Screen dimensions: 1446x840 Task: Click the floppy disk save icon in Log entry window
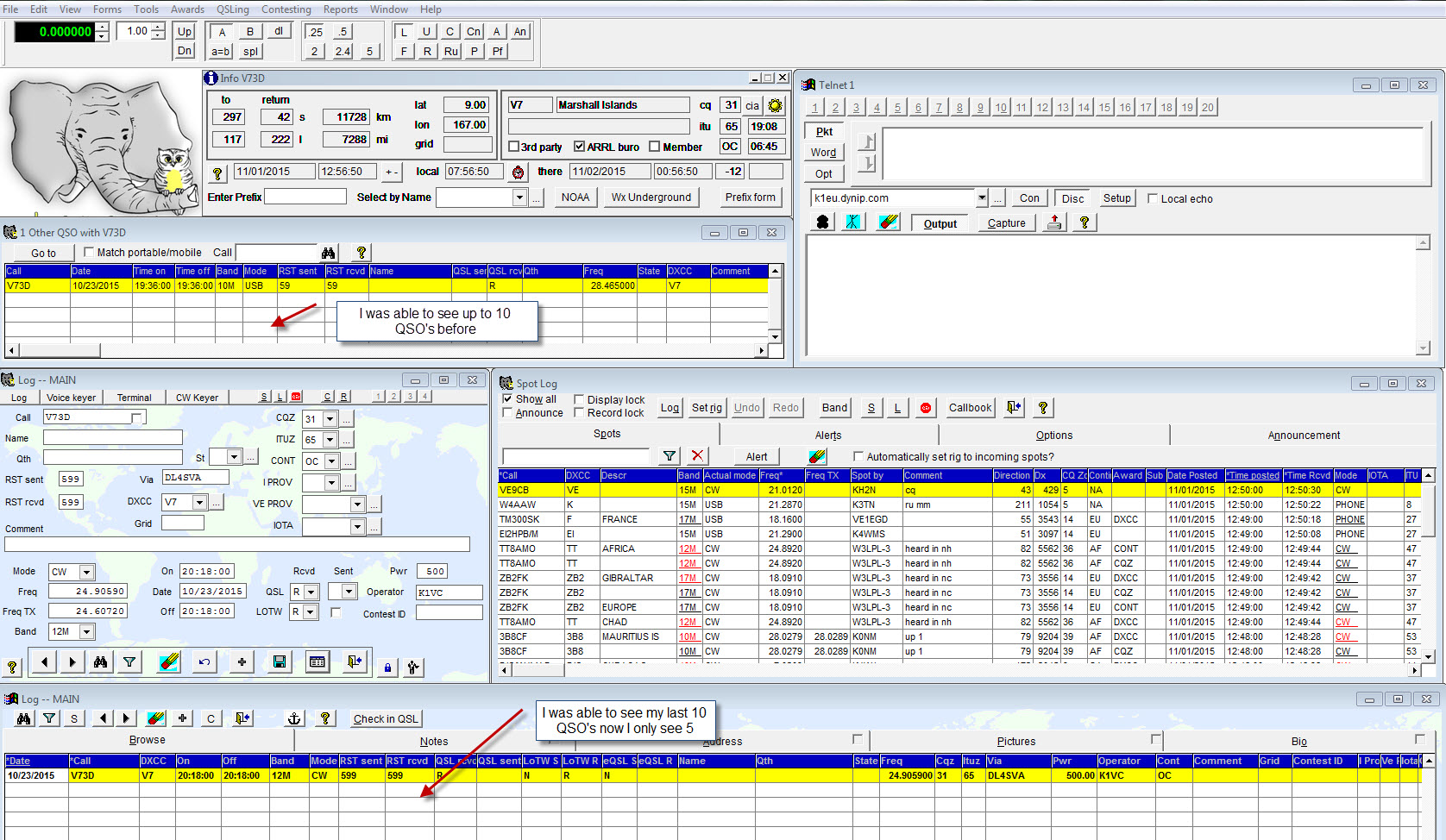pyautogui.click(x=280, y=661)
